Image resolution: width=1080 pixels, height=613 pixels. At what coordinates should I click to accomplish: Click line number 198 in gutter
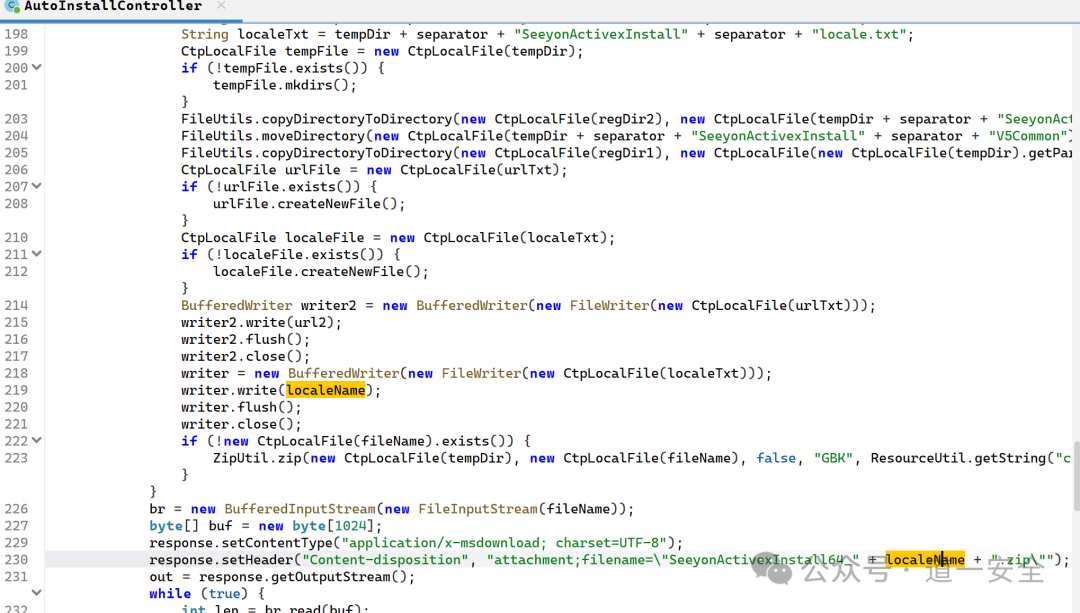(17, 34)
